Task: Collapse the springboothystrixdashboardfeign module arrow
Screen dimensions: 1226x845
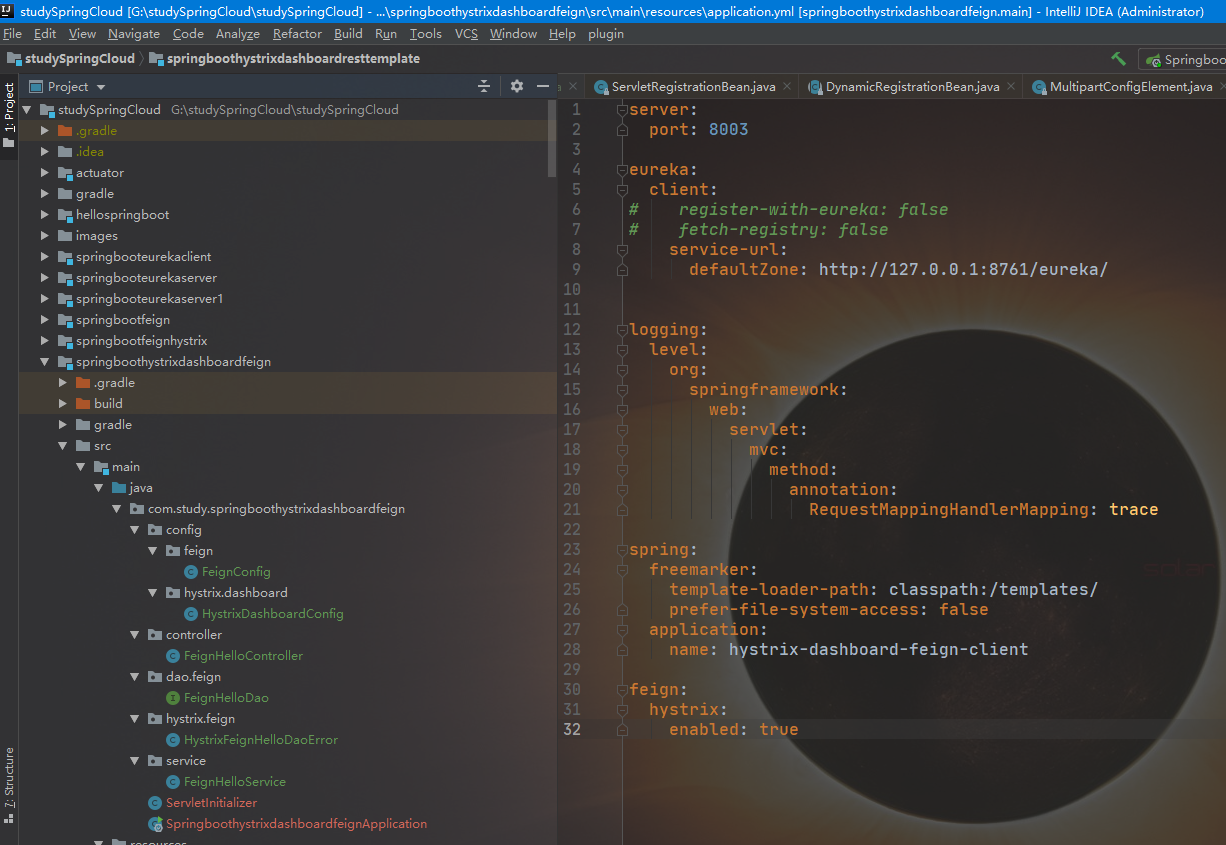Action: point(45,362)
